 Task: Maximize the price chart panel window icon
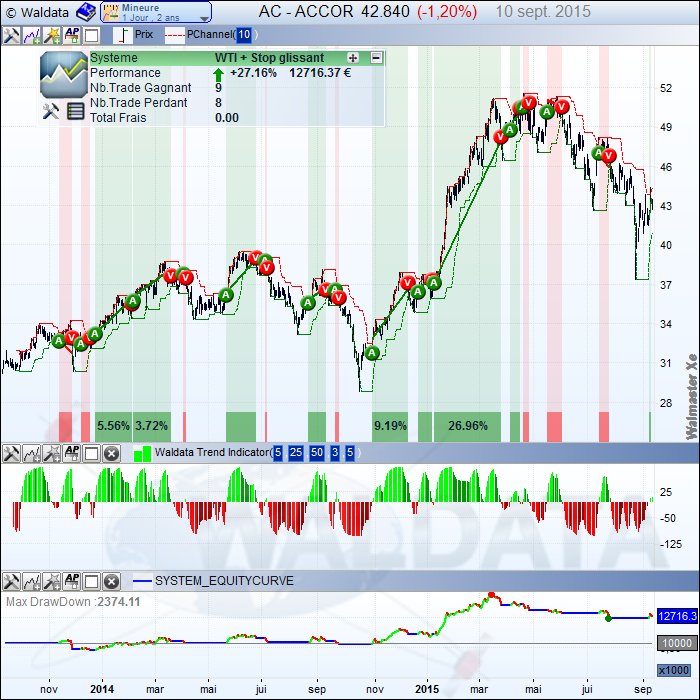click(x=92, y=36)
